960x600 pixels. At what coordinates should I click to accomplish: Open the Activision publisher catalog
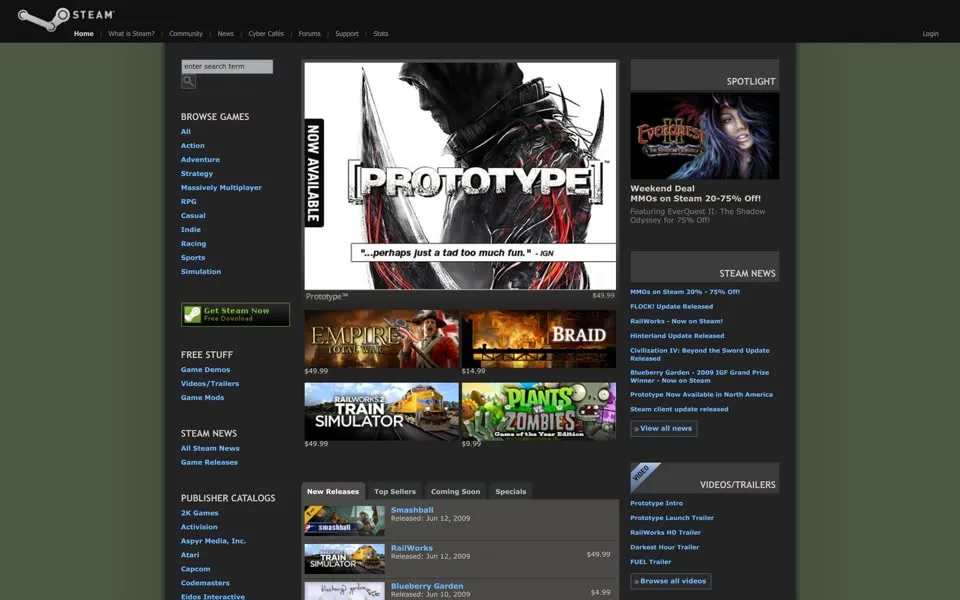click(x=199, y=527)
